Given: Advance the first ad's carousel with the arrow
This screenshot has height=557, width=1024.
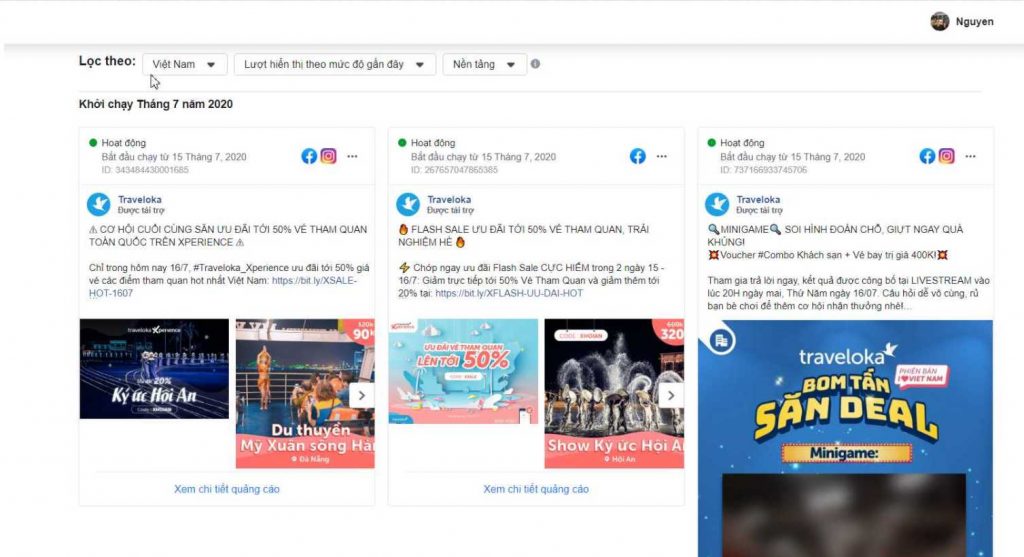Looking at the screenshot, I should [x=361, y=395].
